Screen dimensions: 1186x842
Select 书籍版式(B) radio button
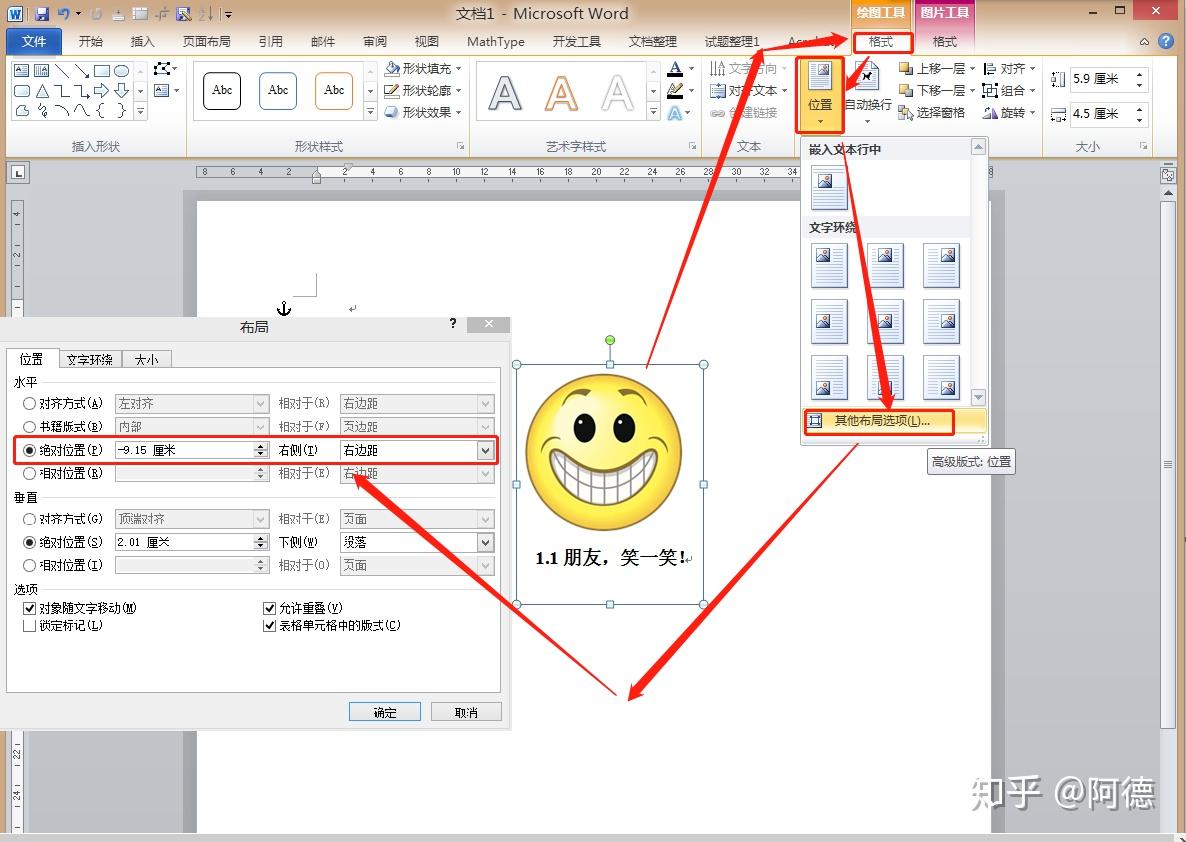pos(29,427)
